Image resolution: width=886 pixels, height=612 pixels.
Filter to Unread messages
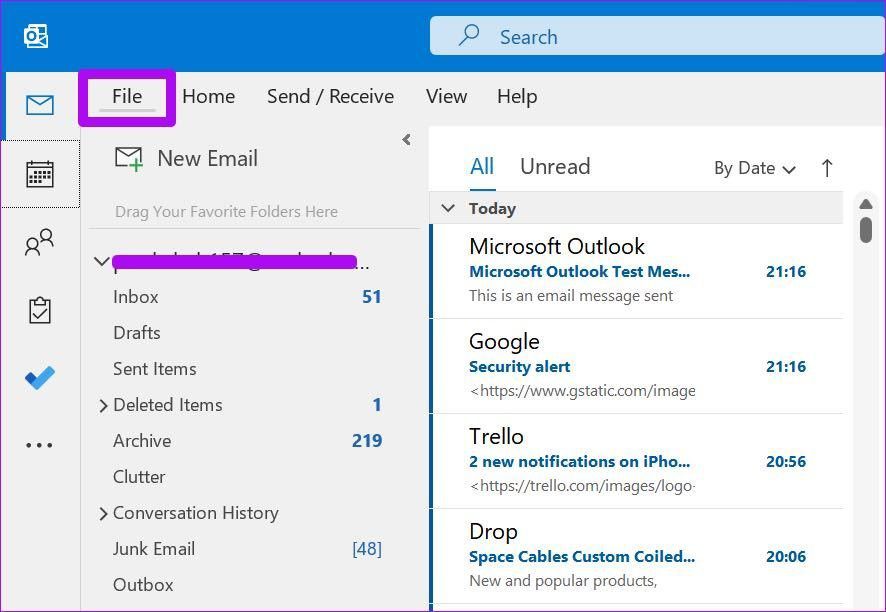(x=555, y=167)
